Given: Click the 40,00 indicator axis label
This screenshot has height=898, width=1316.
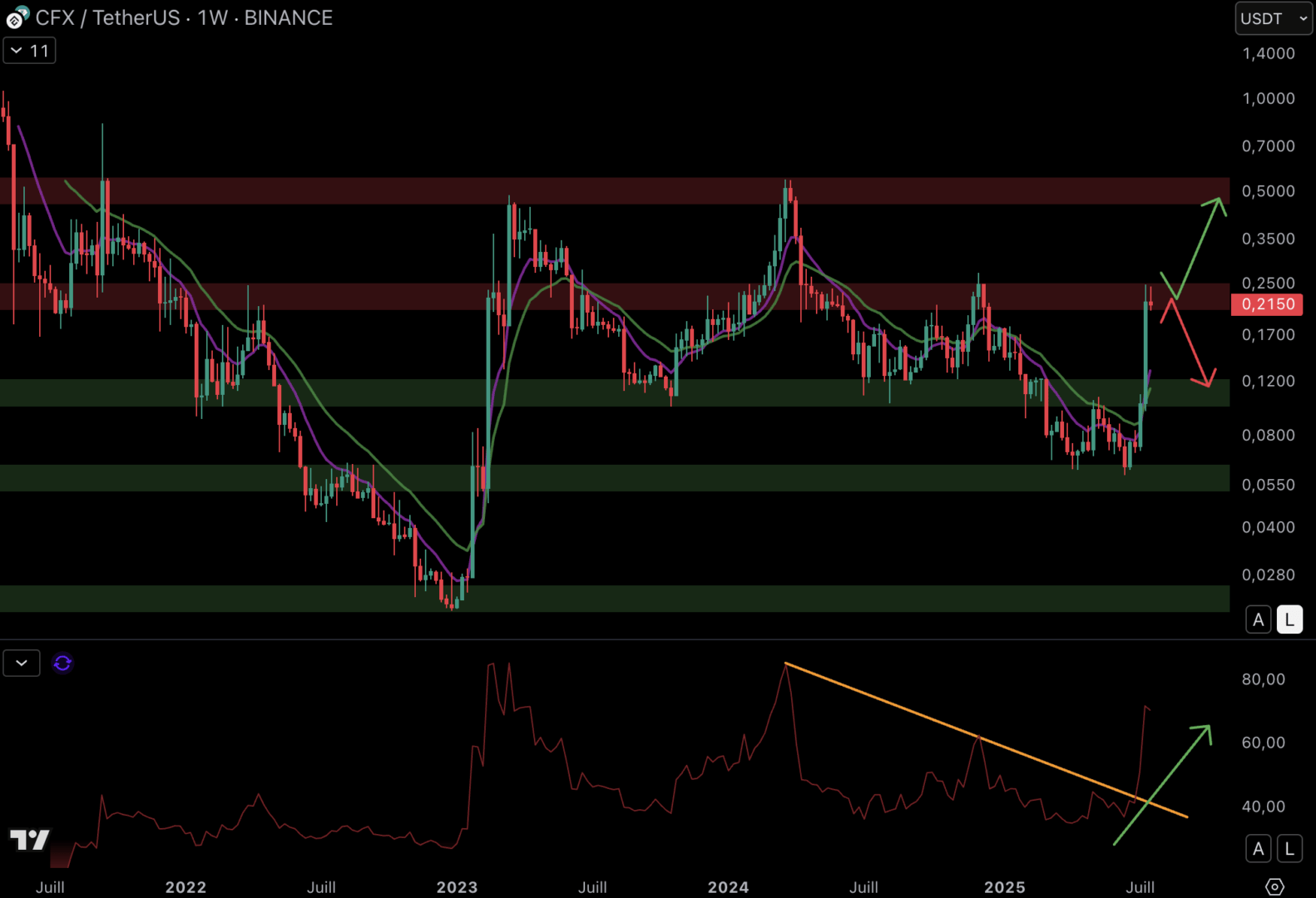Looking at the screenshot, I should pos(1263,807).
